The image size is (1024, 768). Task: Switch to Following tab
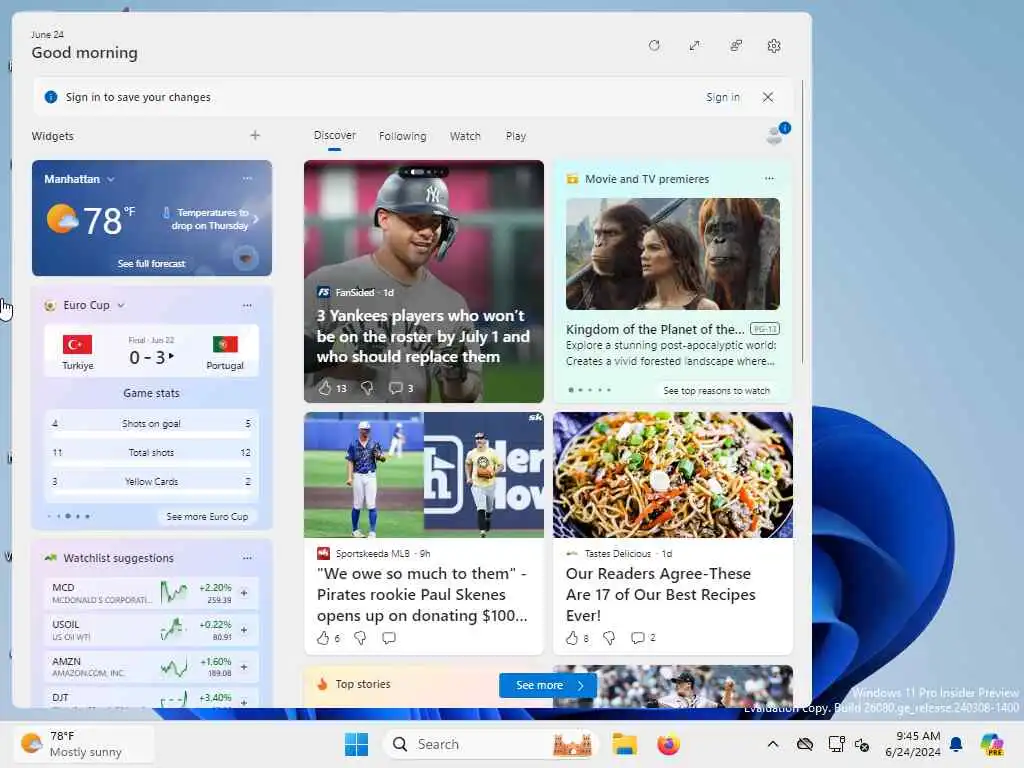click(402, 136)
